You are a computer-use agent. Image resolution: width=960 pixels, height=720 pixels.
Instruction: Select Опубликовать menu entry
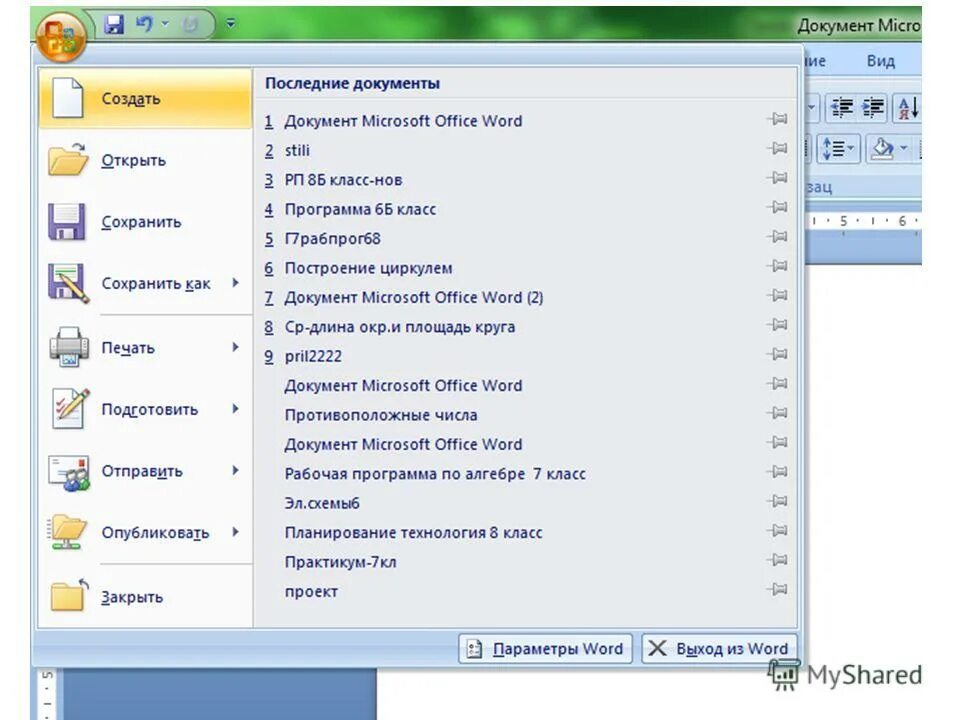click(x=145, y=532)
